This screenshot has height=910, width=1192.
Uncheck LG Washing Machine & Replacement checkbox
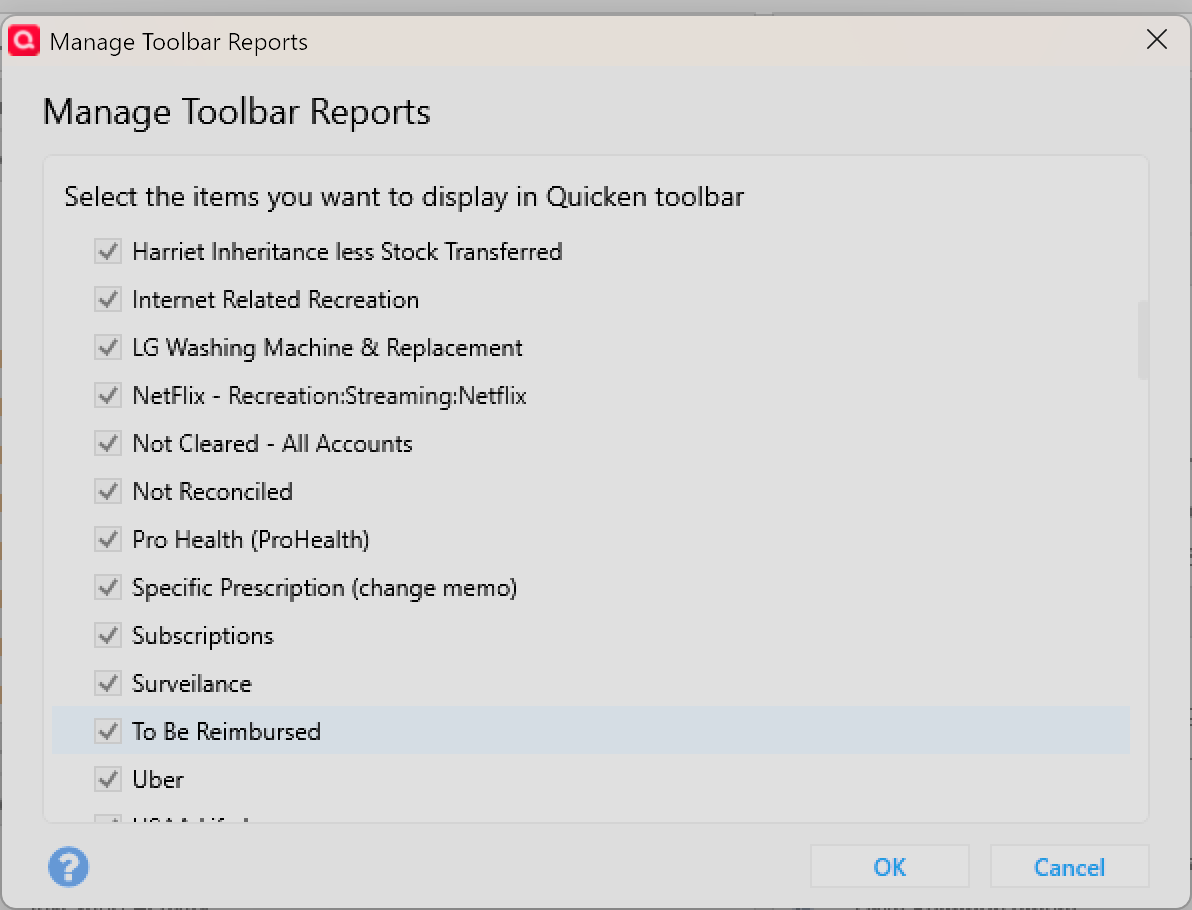[x=108, y=347]
